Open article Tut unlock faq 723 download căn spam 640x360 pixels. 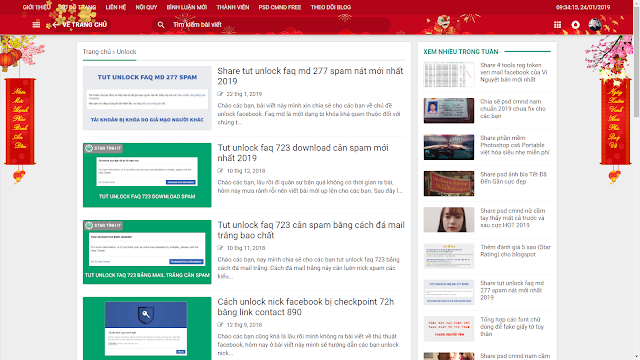[303, 153]
